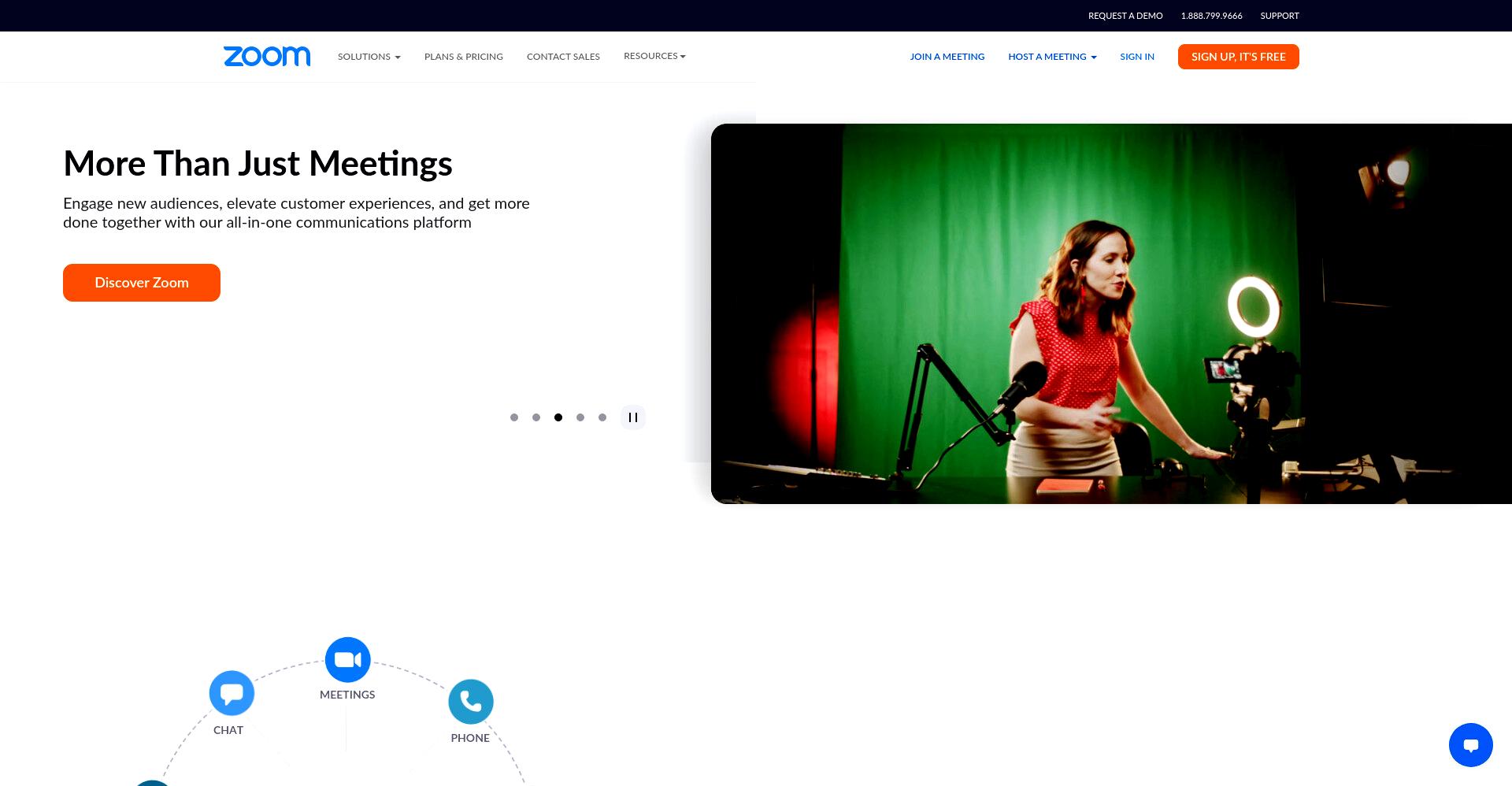This screenshot has width=1512, height=786.
Task: Click the PHONE label text
Action: tap(470, 738)
